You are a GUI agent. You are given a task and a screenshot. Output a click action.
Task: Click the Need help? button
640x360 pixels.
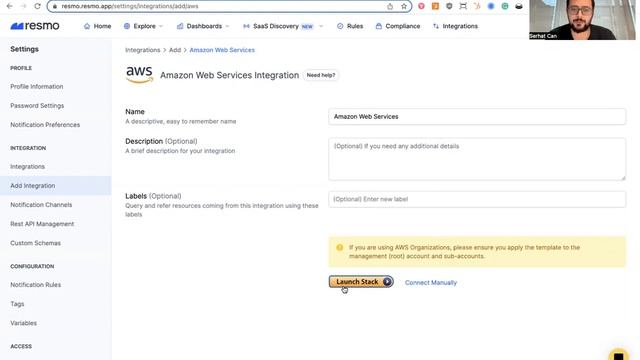[321, 75]
